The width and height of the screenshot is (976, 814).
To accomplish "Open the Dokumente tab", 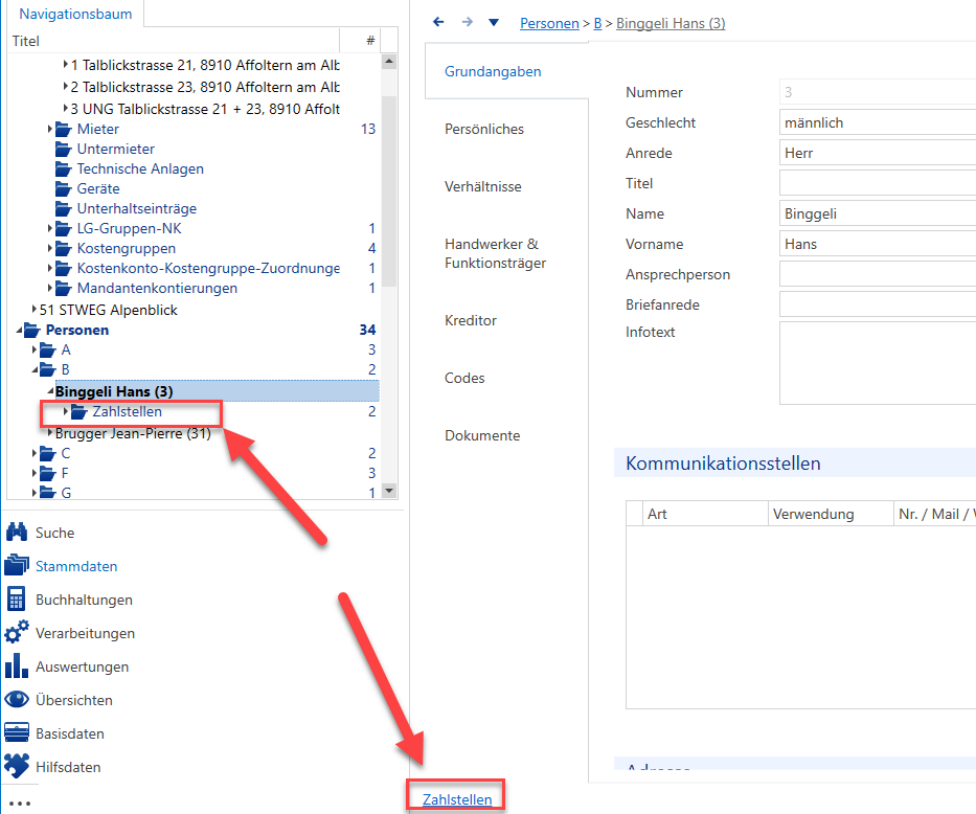I will [x=482, y=435].
